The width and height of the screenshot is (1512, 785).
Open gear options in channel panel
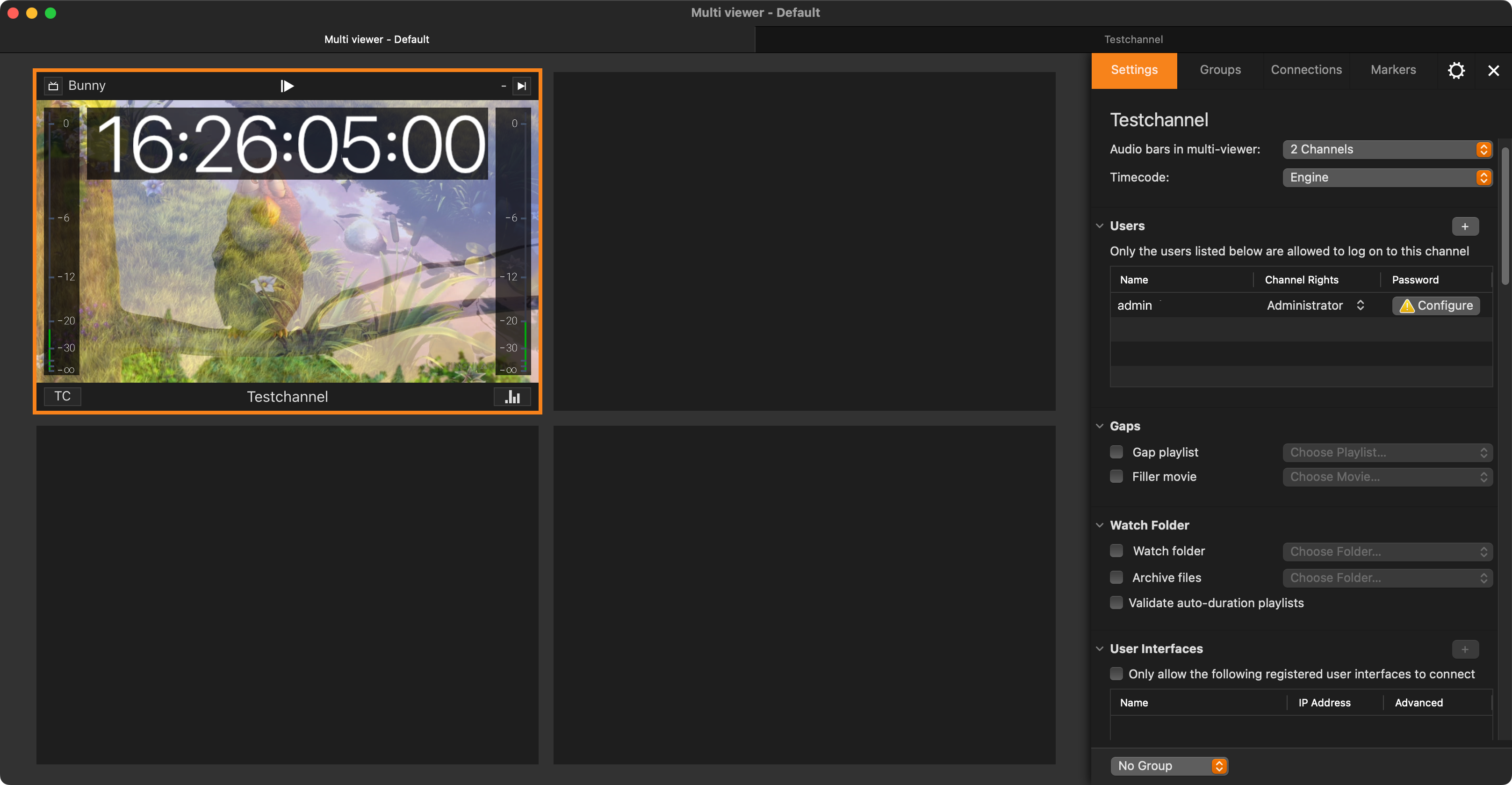coord(1456,71)
